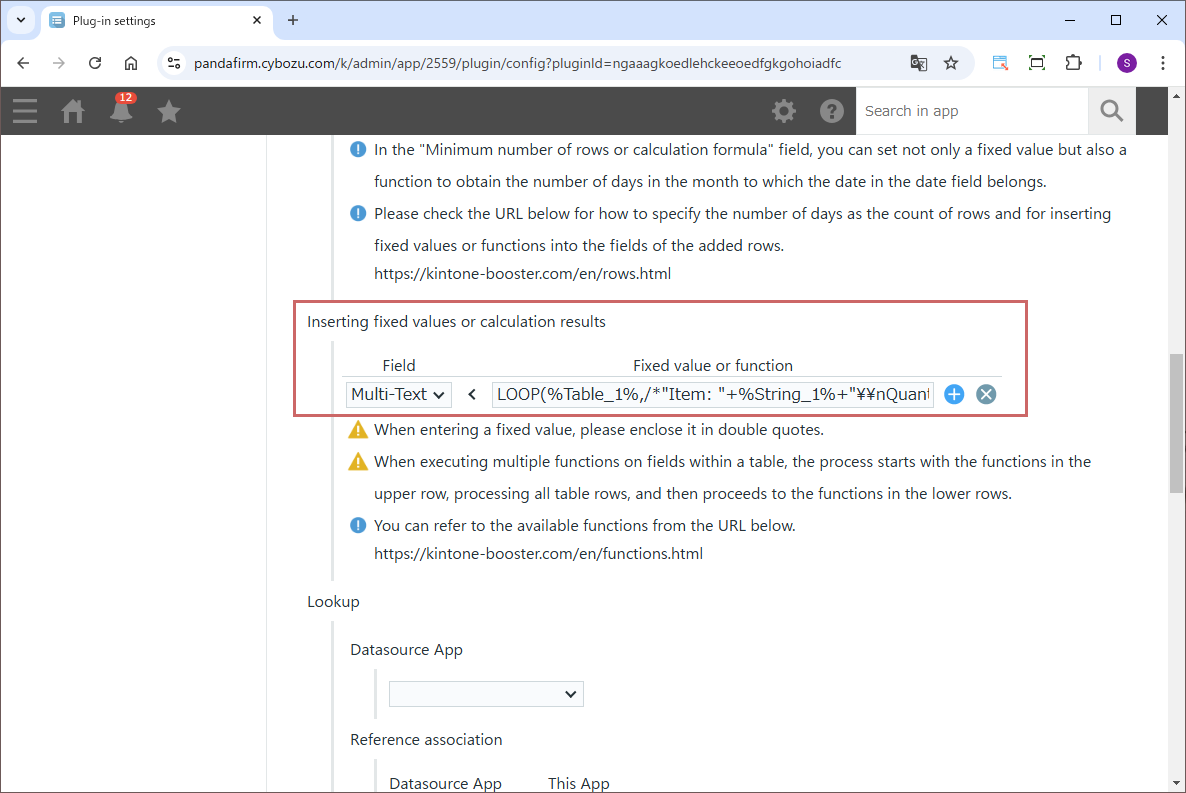Open the settings gear icon
The image size is (1186, 793).
click(x=784, y=111)
